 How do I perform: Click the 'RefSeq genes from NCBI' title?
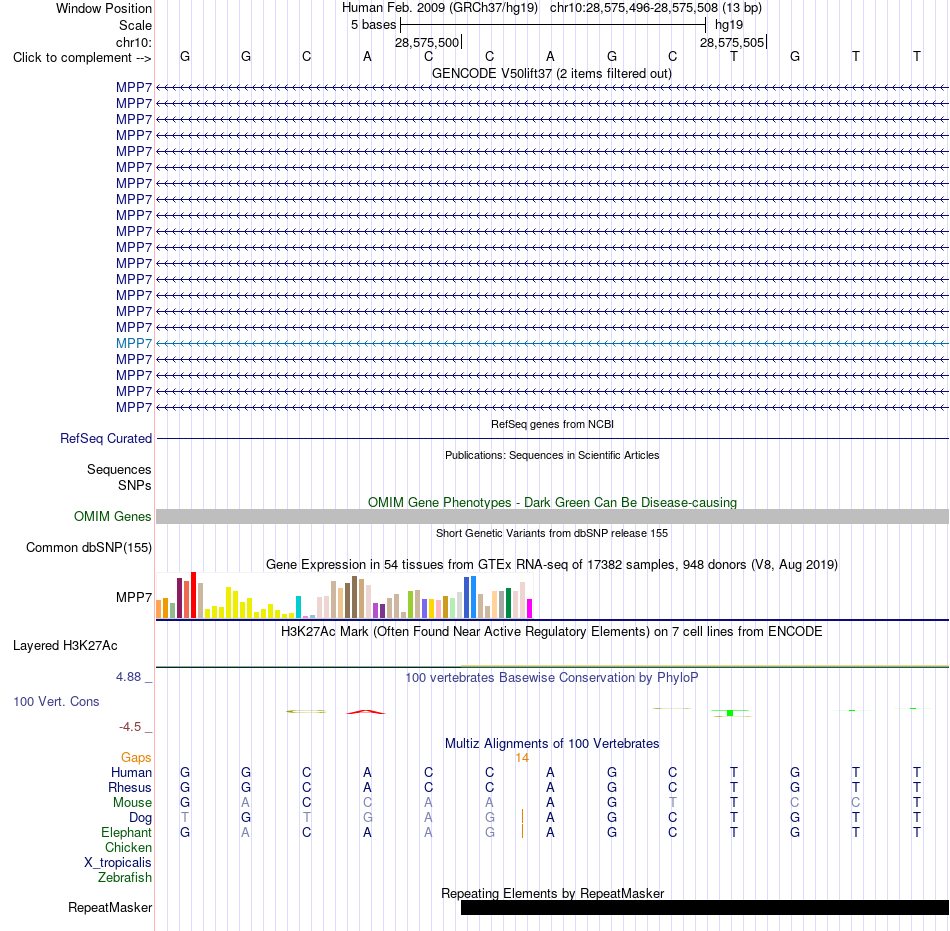tap(552, 424)
